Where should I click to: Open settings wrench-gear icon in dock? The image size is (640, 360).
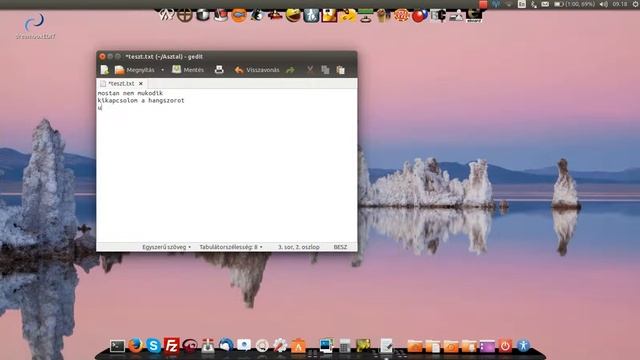click(280, 346)
